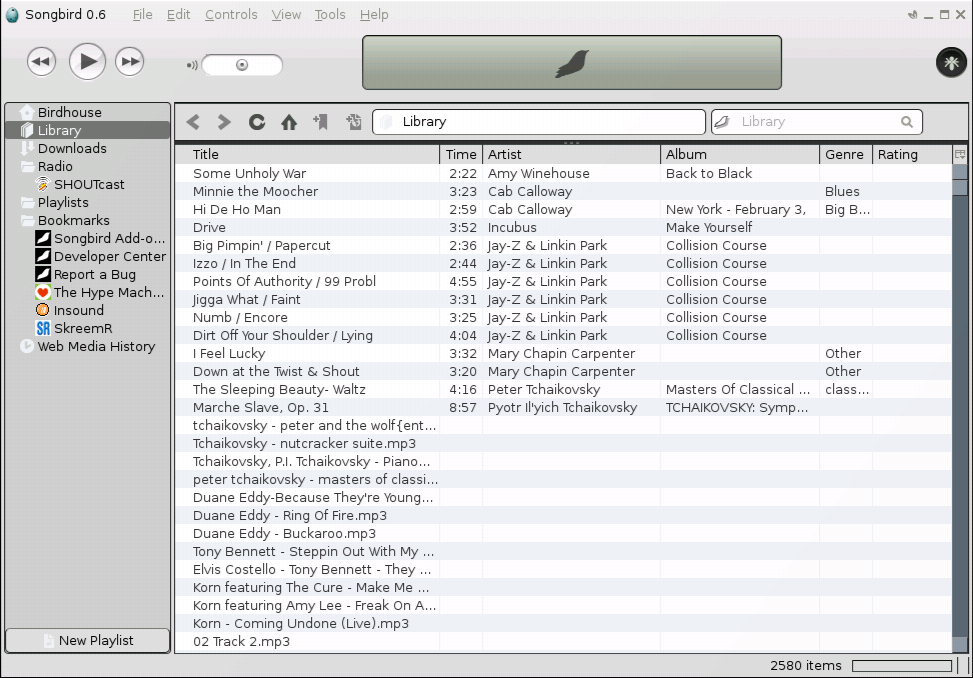Adjust the volume slider knob
The width and height of the screenshot is (973, 678).
coord(242,65)
